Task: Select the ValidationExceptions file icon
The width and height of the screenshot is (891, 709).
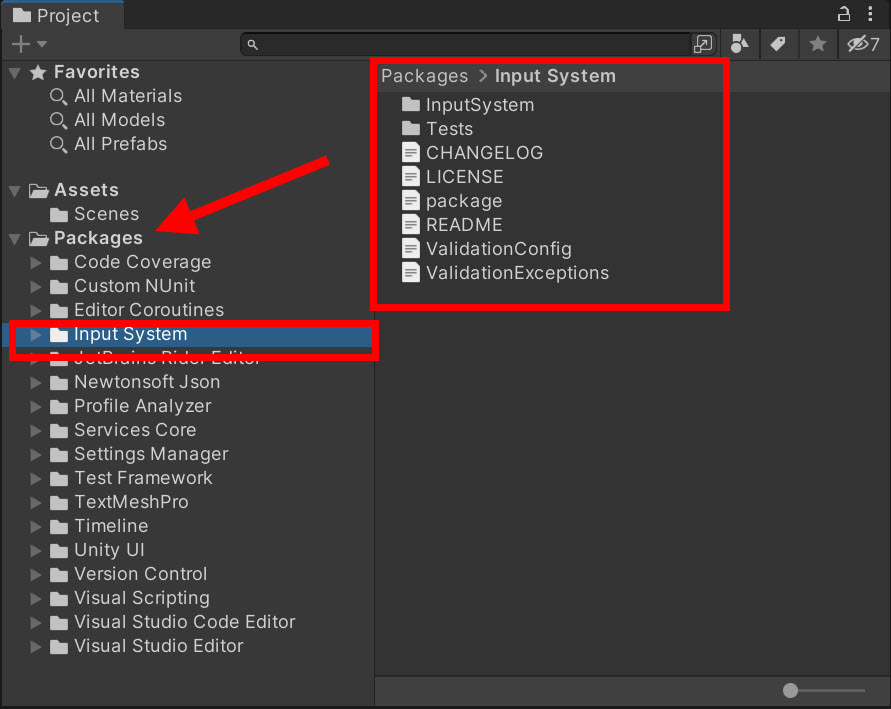Action: [410, 272]
